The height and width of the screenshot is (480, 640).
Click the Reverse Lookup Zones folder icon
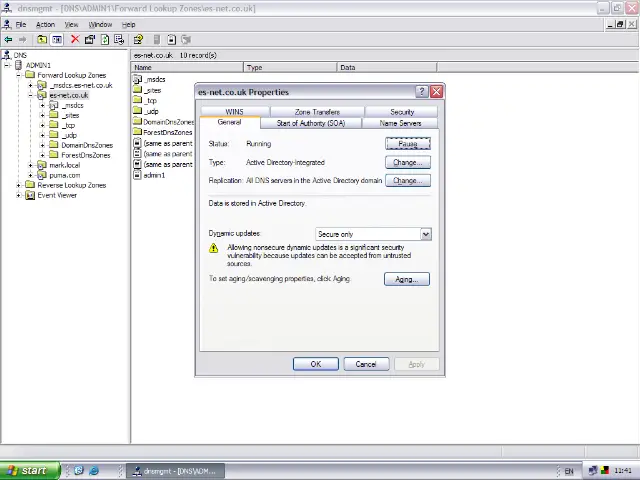point(30,185)
